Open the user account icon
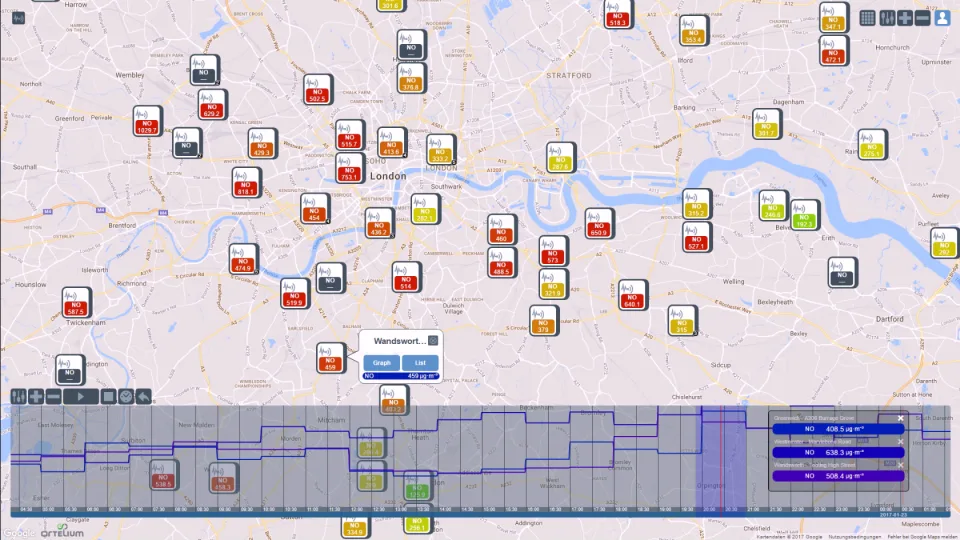960x540 pixels. tap(942, 18)
